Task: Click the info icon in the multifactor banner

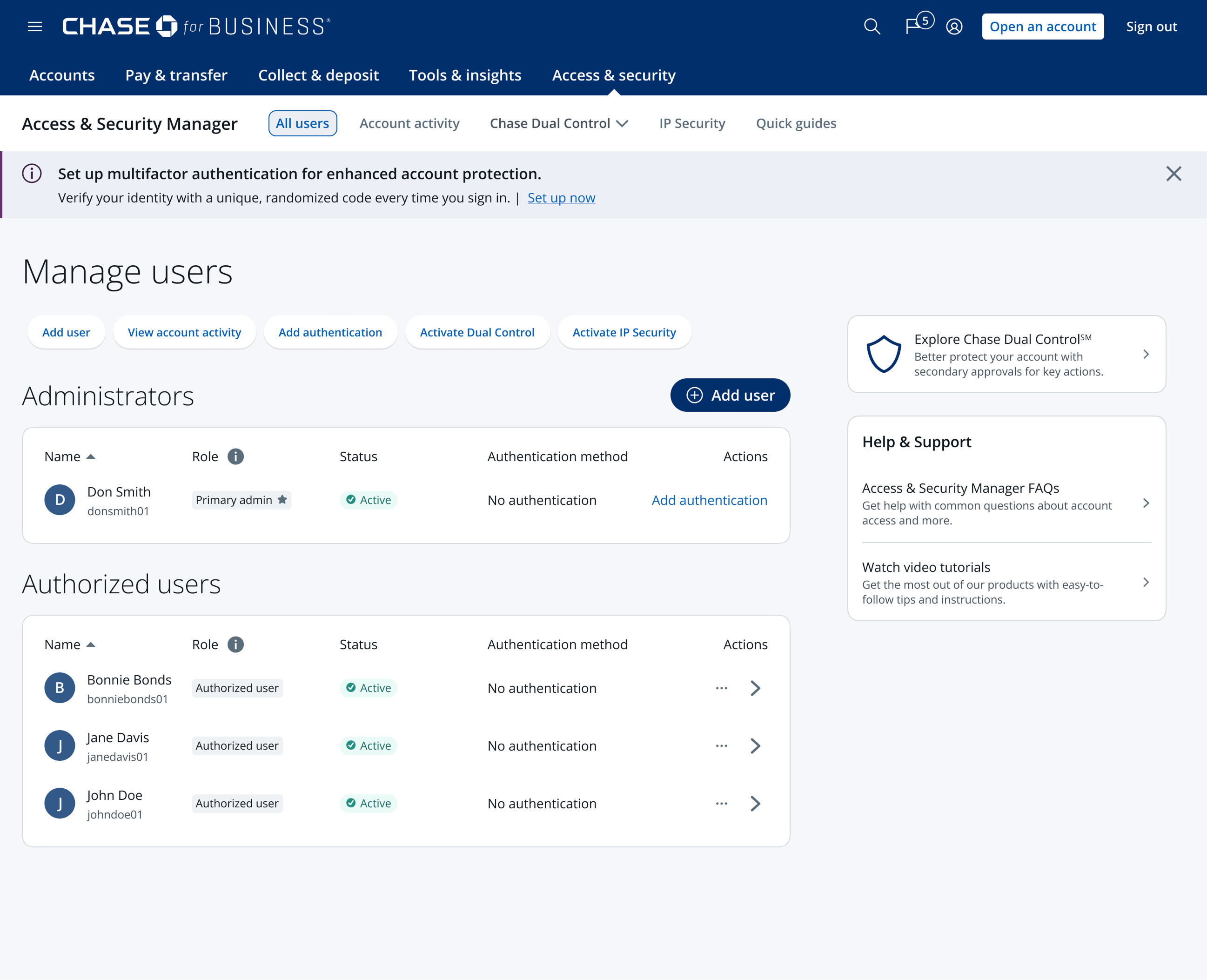Action: point(32,173)
